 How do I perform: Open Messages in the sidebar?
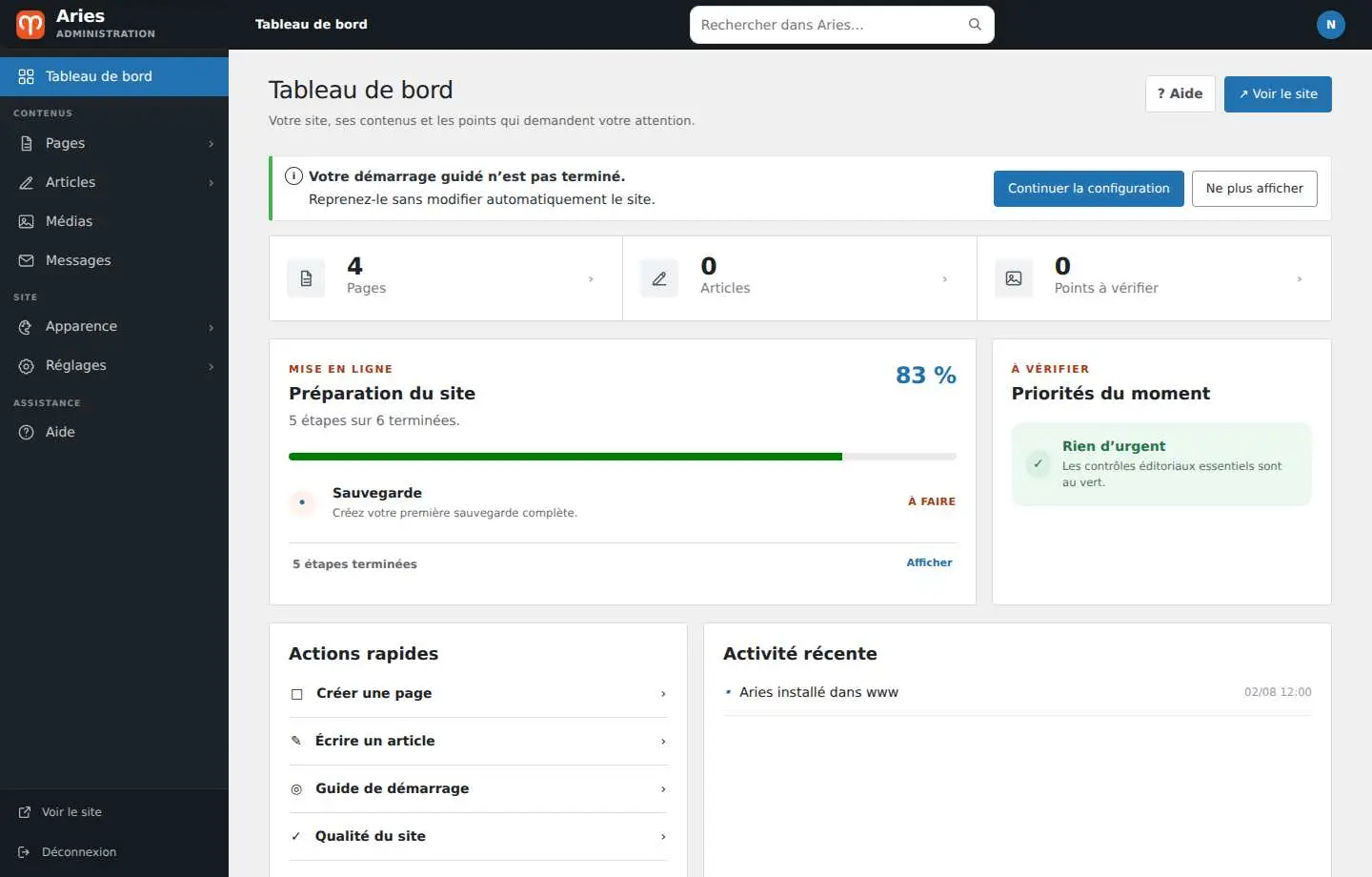tap(114, 260)
